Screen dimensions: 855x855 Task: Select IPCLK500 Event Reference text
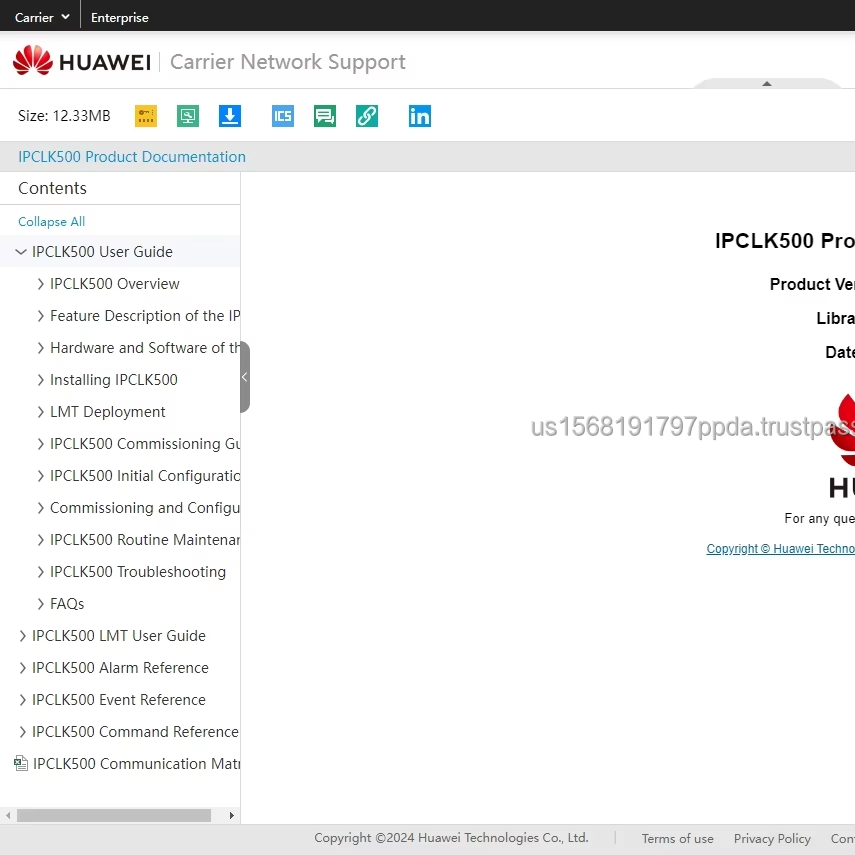[x=119, y=700]
